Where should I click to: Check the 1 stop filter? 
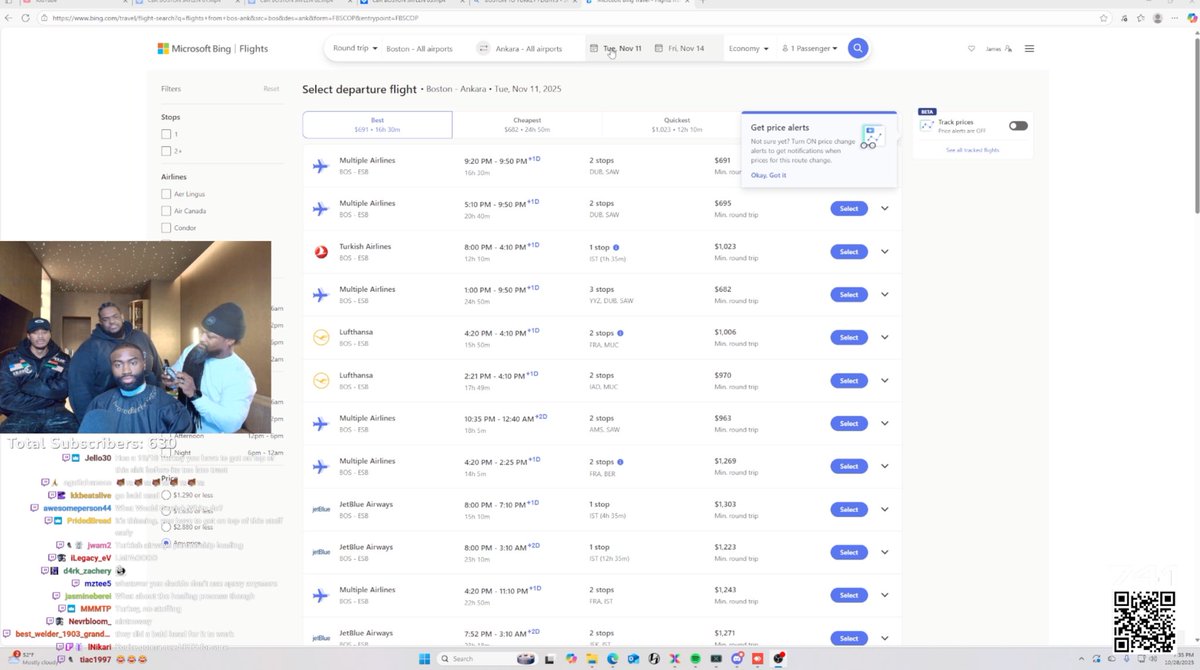pos(166,134)
